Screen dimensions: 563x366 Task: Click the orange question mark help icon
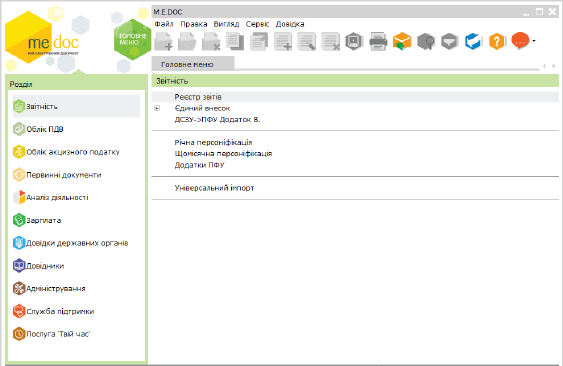coord(497,41)
